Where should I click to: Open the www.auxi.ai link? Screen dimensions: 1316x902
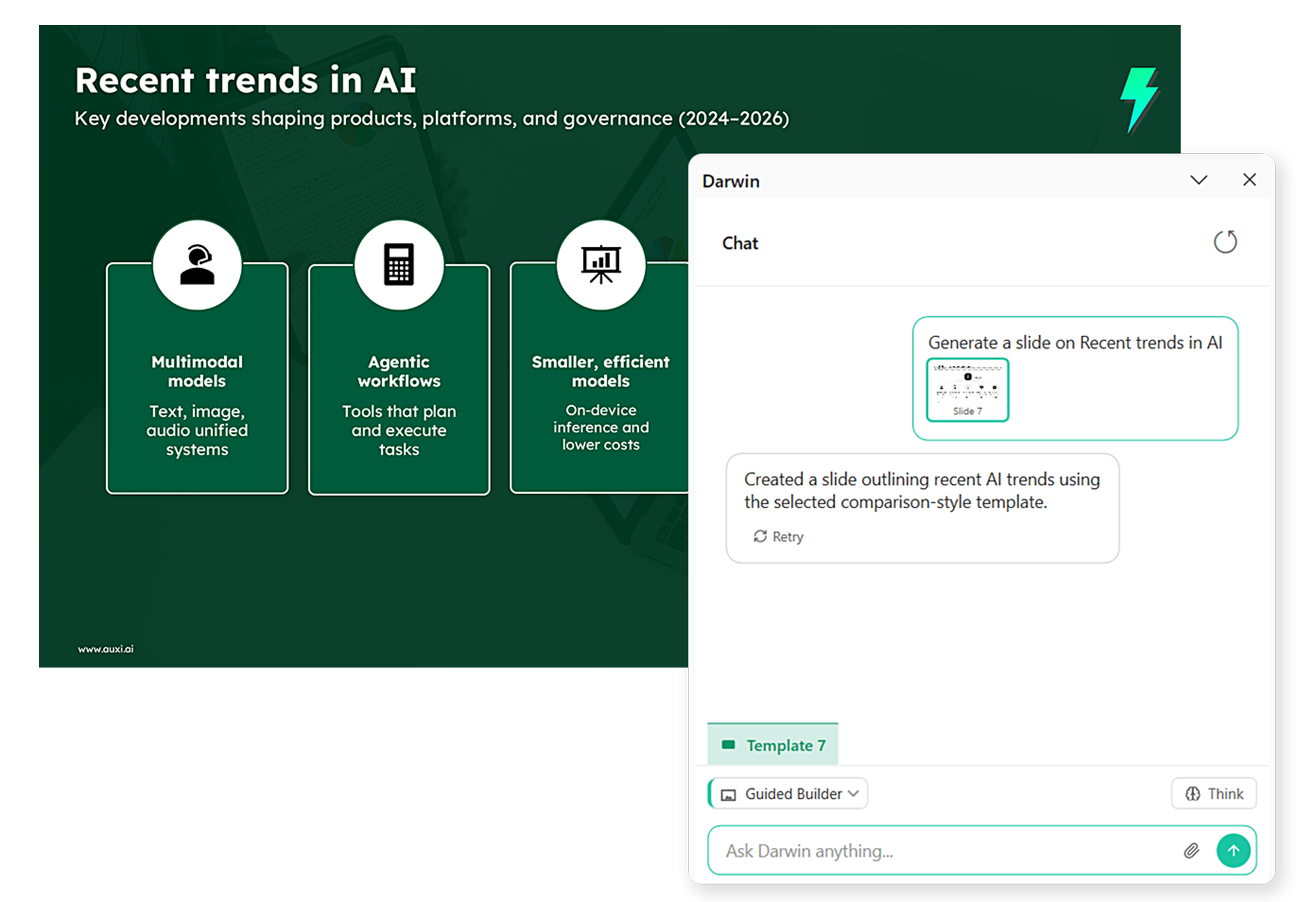point(106,649)
